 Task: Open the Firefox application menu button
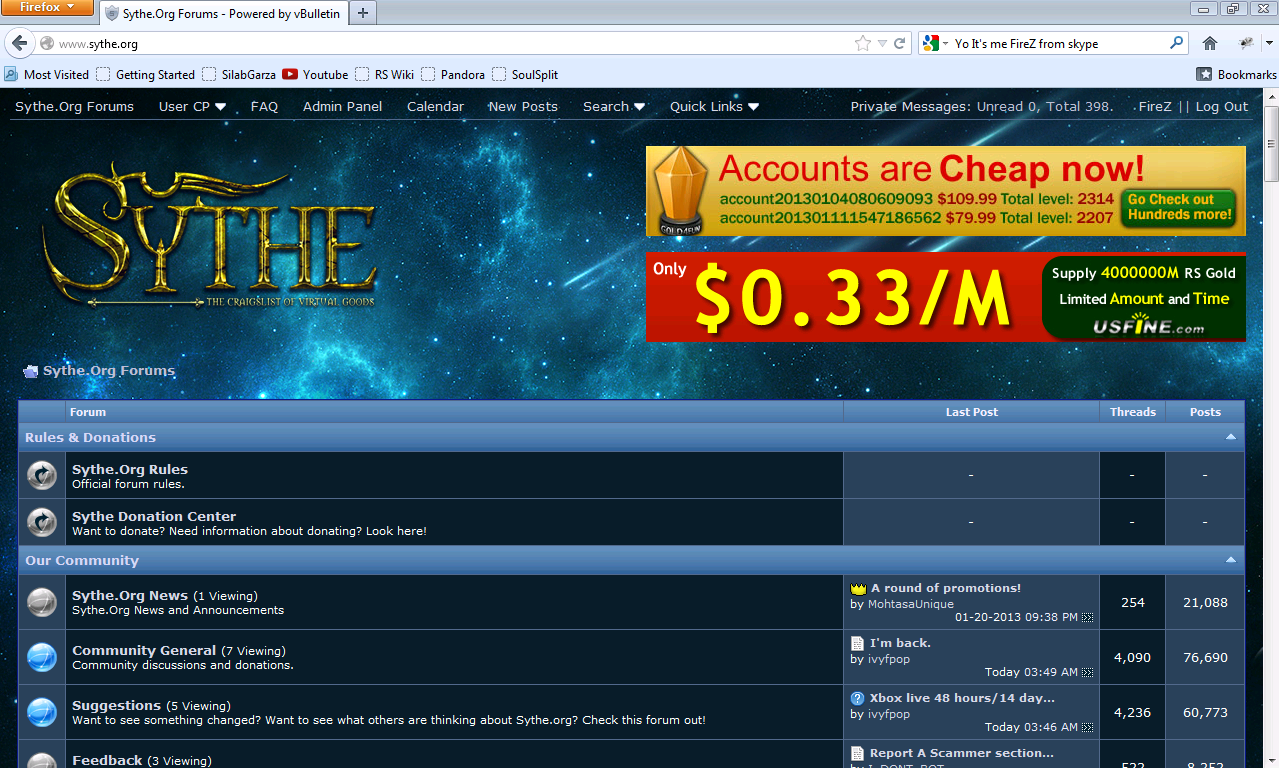(x=48, y=8)
